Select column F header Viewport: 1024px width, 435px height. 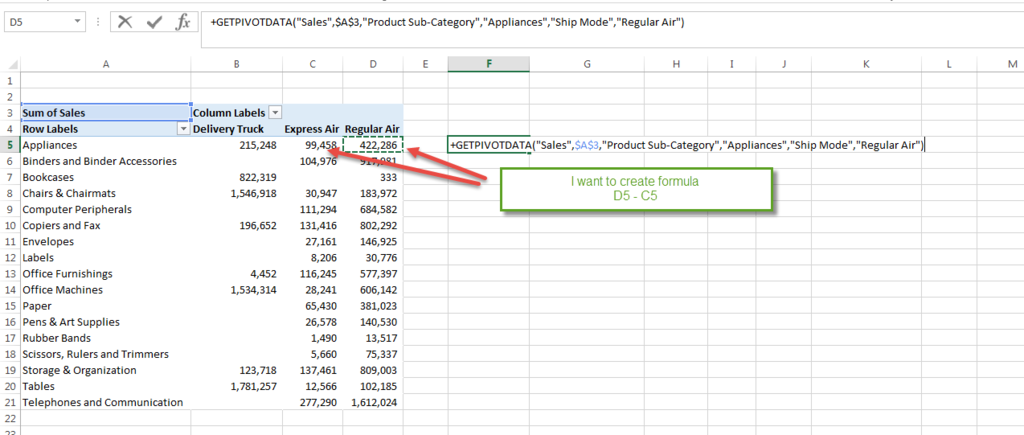coord(488,63)
